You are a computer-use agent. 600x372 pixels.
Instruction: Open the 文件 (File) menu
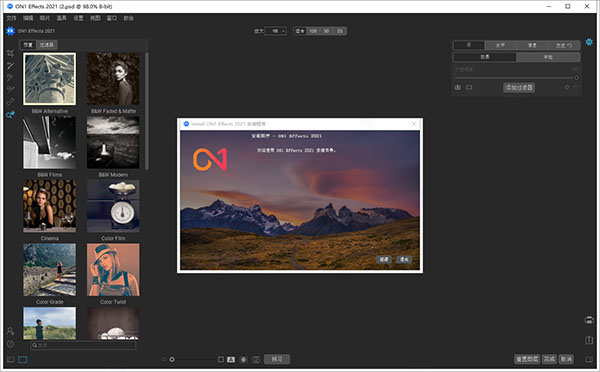click(x=11, y=18)
